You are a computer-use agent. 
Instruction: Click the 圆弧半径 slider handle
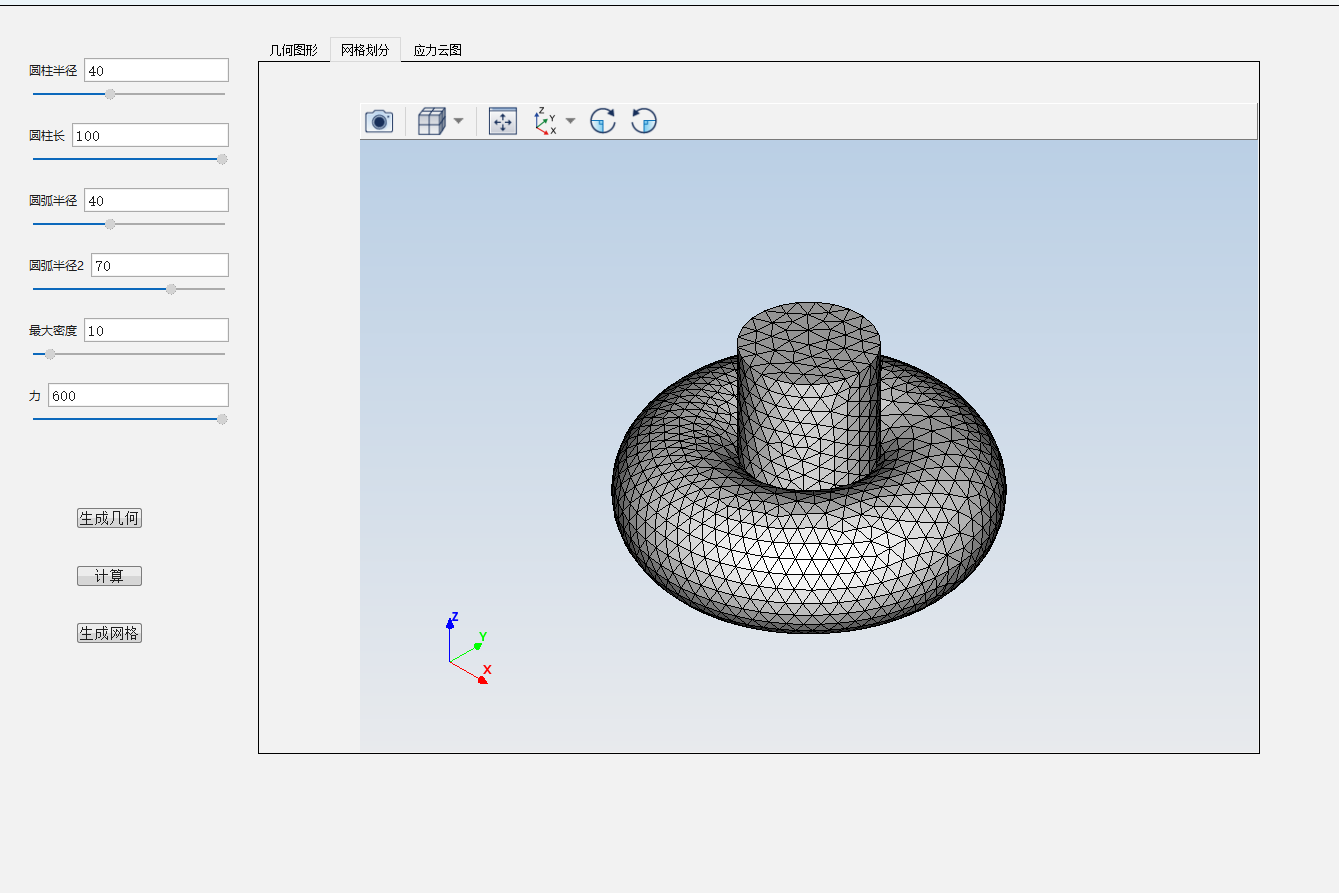point(110,224)
